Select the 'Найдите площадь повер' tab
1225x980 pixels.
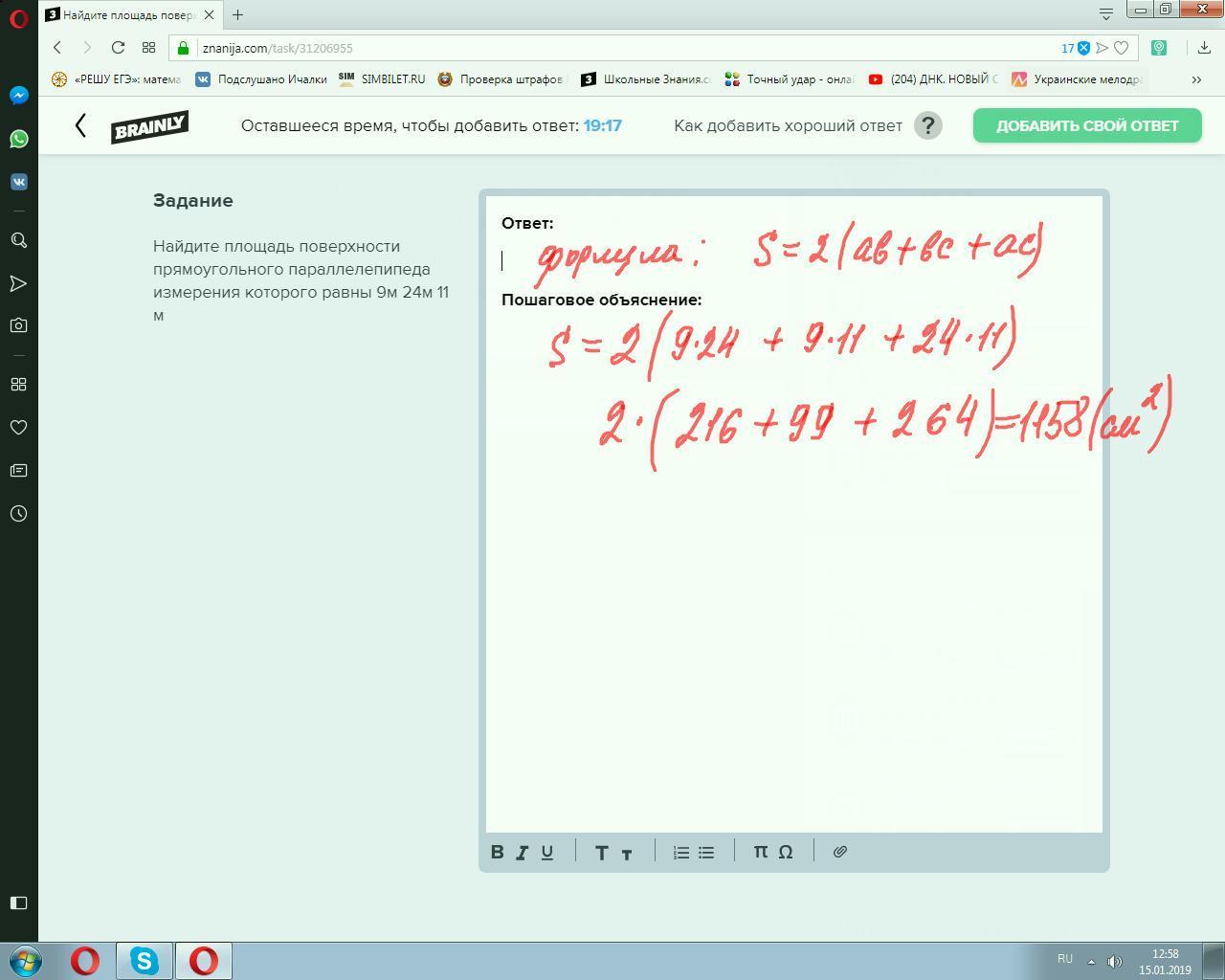(x=132, y=14)
